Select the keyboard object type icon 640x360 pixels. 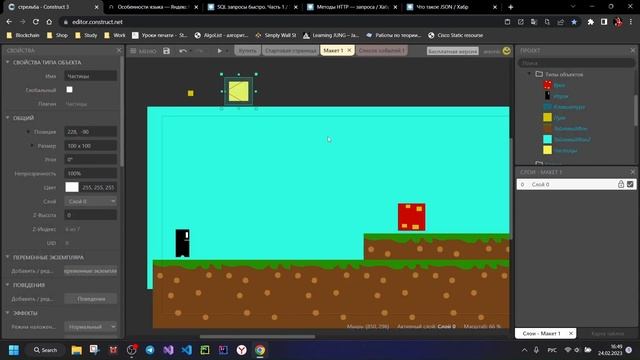click(x=547, y=107)
